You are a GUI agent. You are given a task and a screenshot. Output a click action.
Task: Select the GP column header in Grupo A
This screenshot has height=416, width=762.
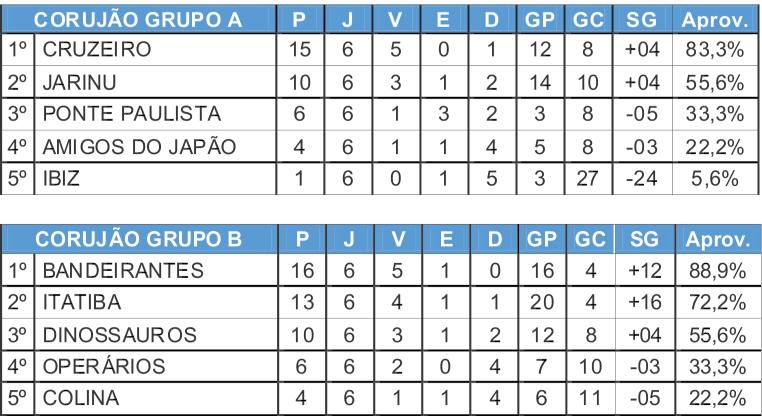click(540, 19)
